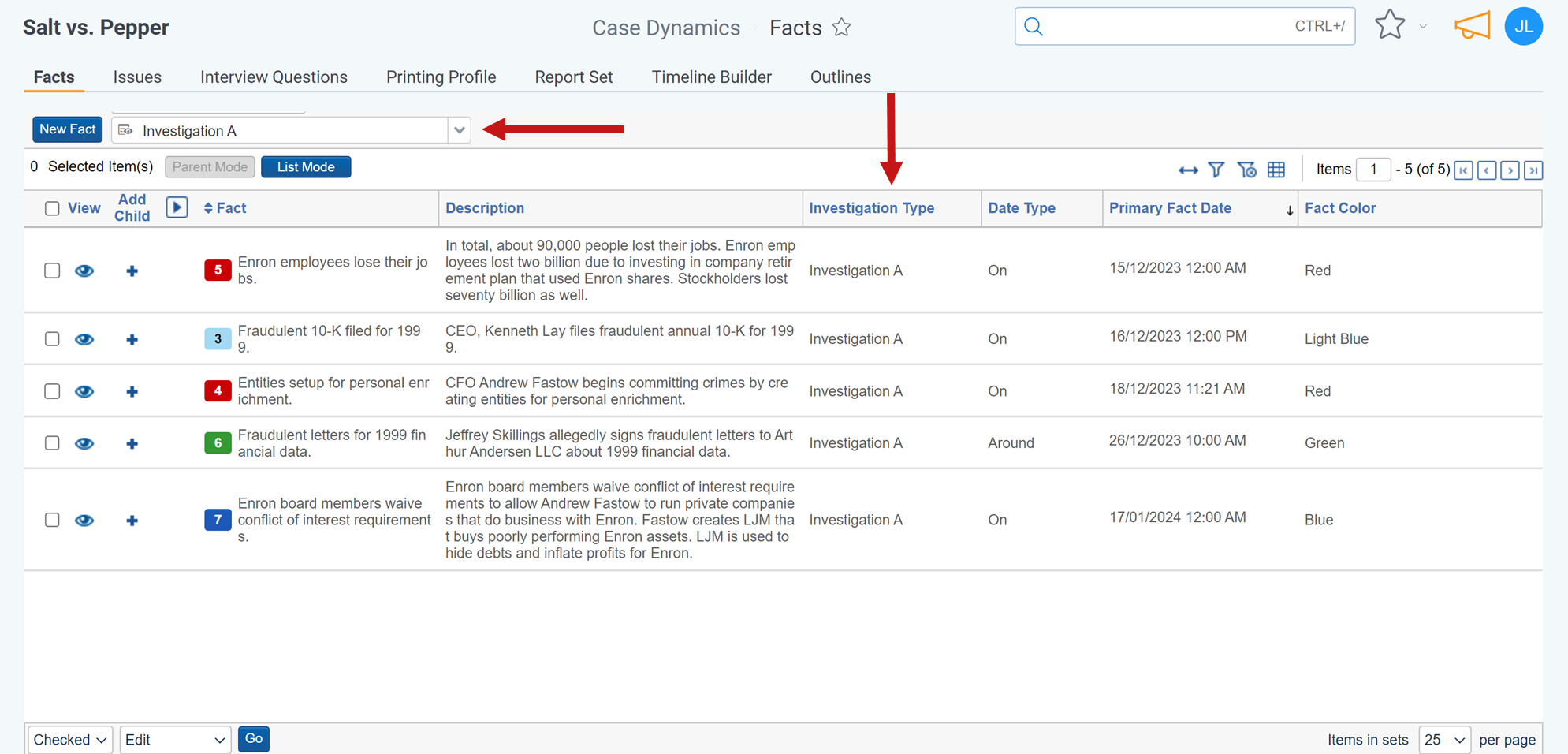Screen dimensions: 1568x754
Task: Switch to the Issues tab
Action: [137, 77]
